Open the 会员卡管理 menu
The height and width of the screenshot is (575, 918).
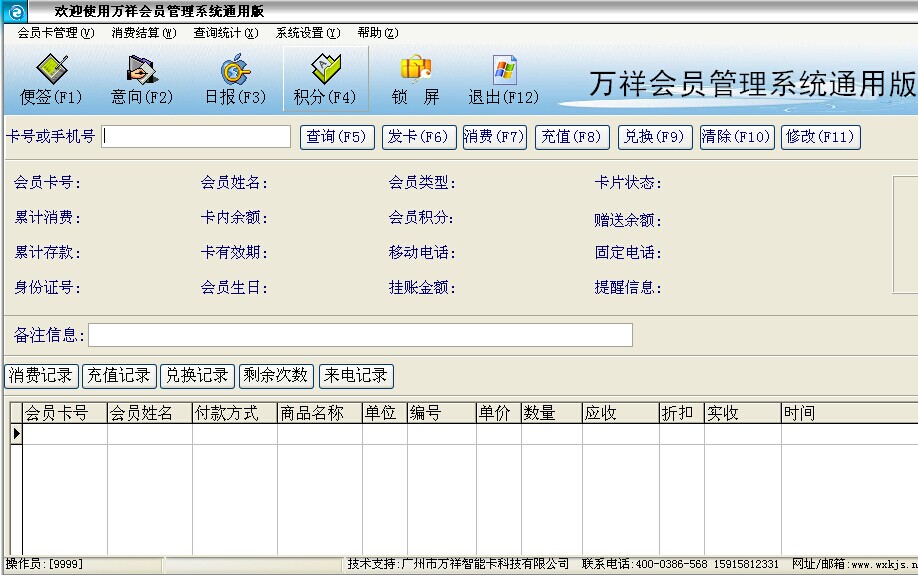coord(55,33)
